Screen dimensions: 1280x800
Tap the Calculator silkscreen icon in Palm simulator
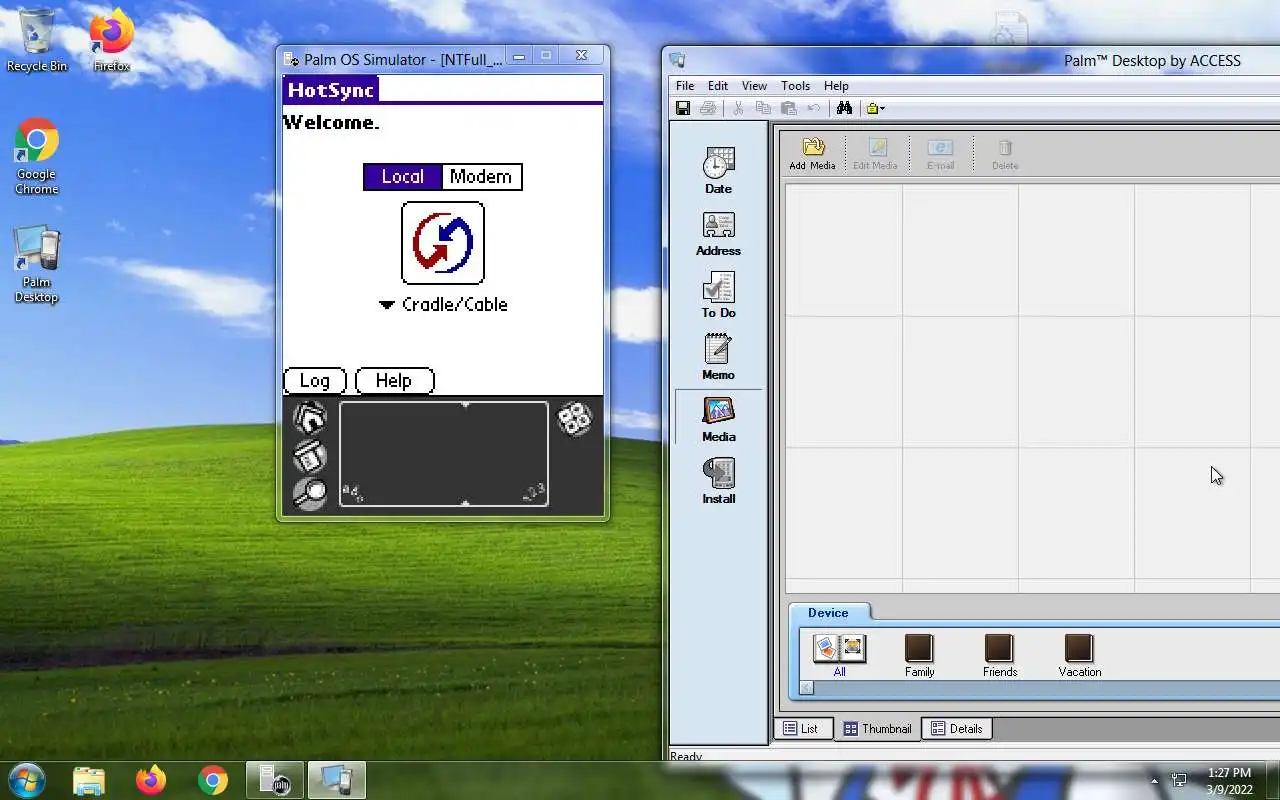pyautogui.click(x=575, y=419)
